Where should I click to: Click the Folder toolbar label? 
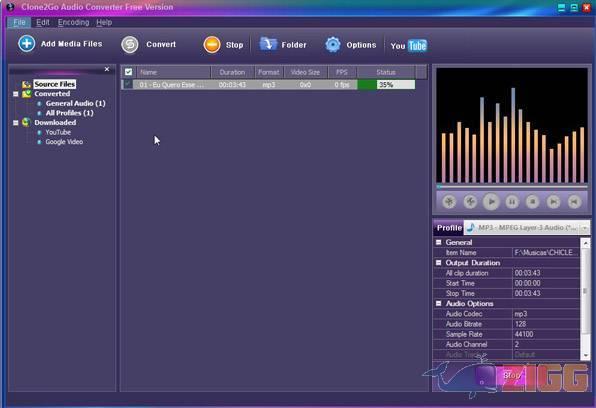pyautogui.click(x=294, y=45)
